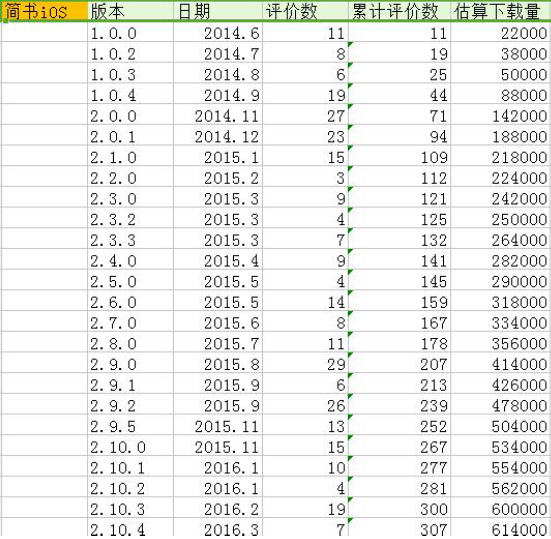The height and width of the screenshot is (539, 551).
Task: Select review count 29 for version 2.9.0
Action: point(305,364)
